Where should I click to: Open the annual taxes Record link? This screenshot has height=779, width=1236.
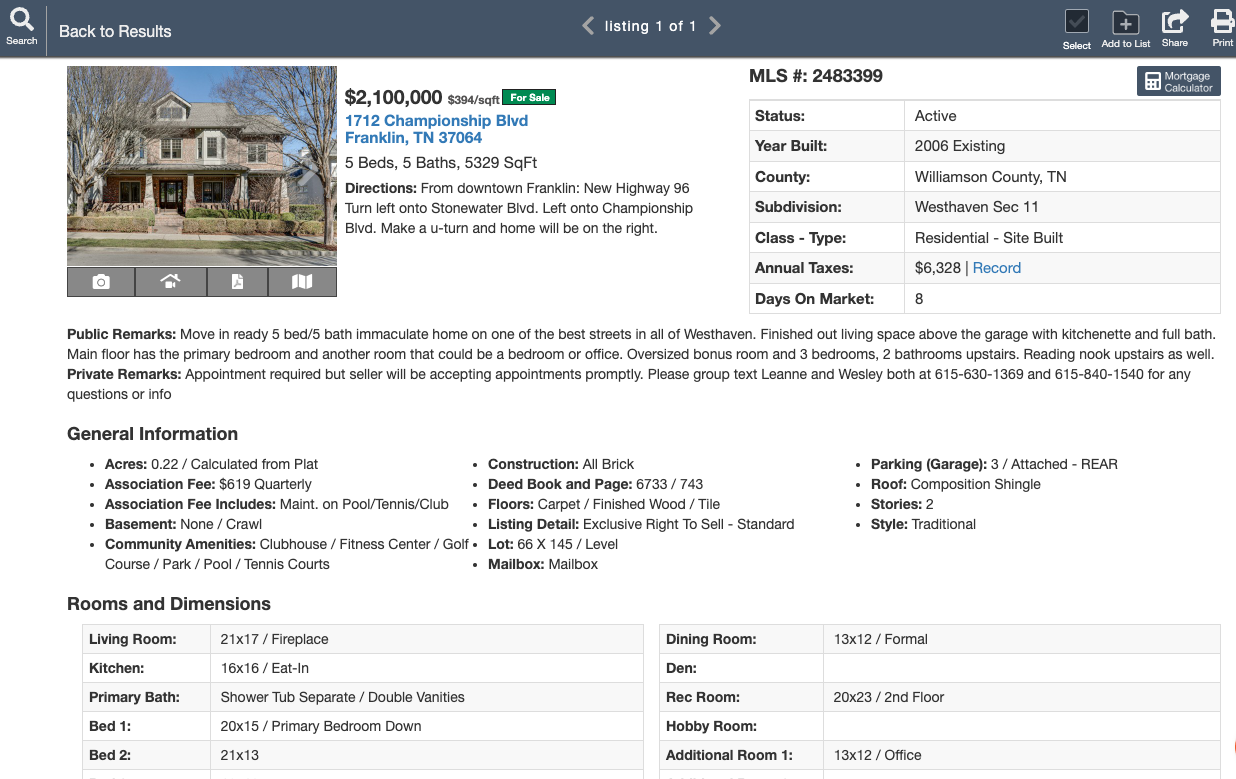[x=997, y=268]
